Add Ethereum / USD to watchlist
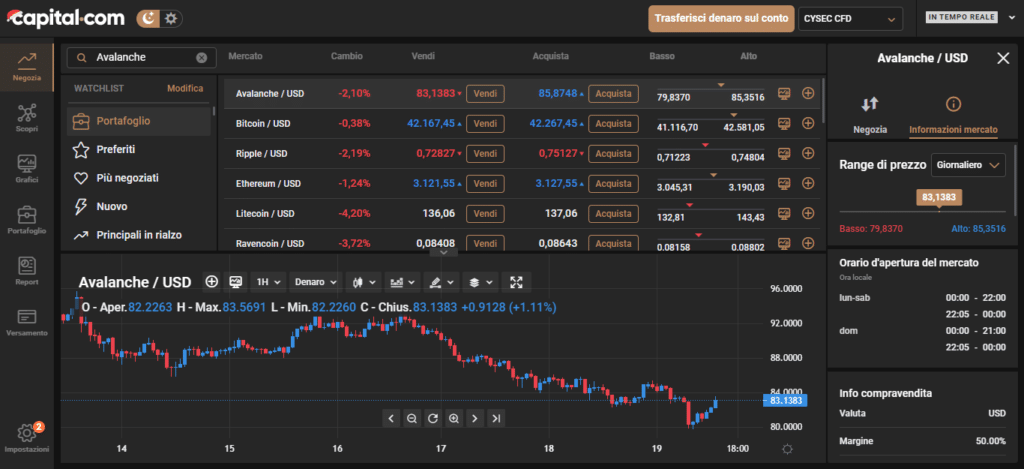The image size is (1024, 469). tap(808, 184)
